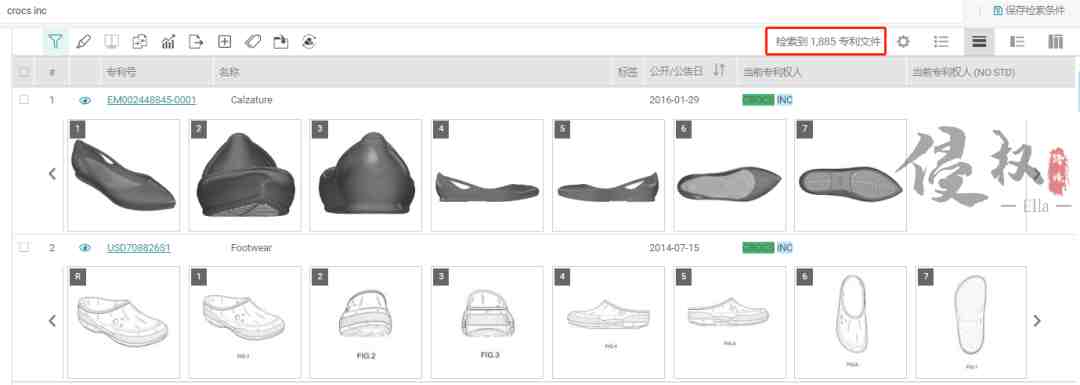Click the add plus-square icon
This screenshot has width=1080, height=385.
225,41
